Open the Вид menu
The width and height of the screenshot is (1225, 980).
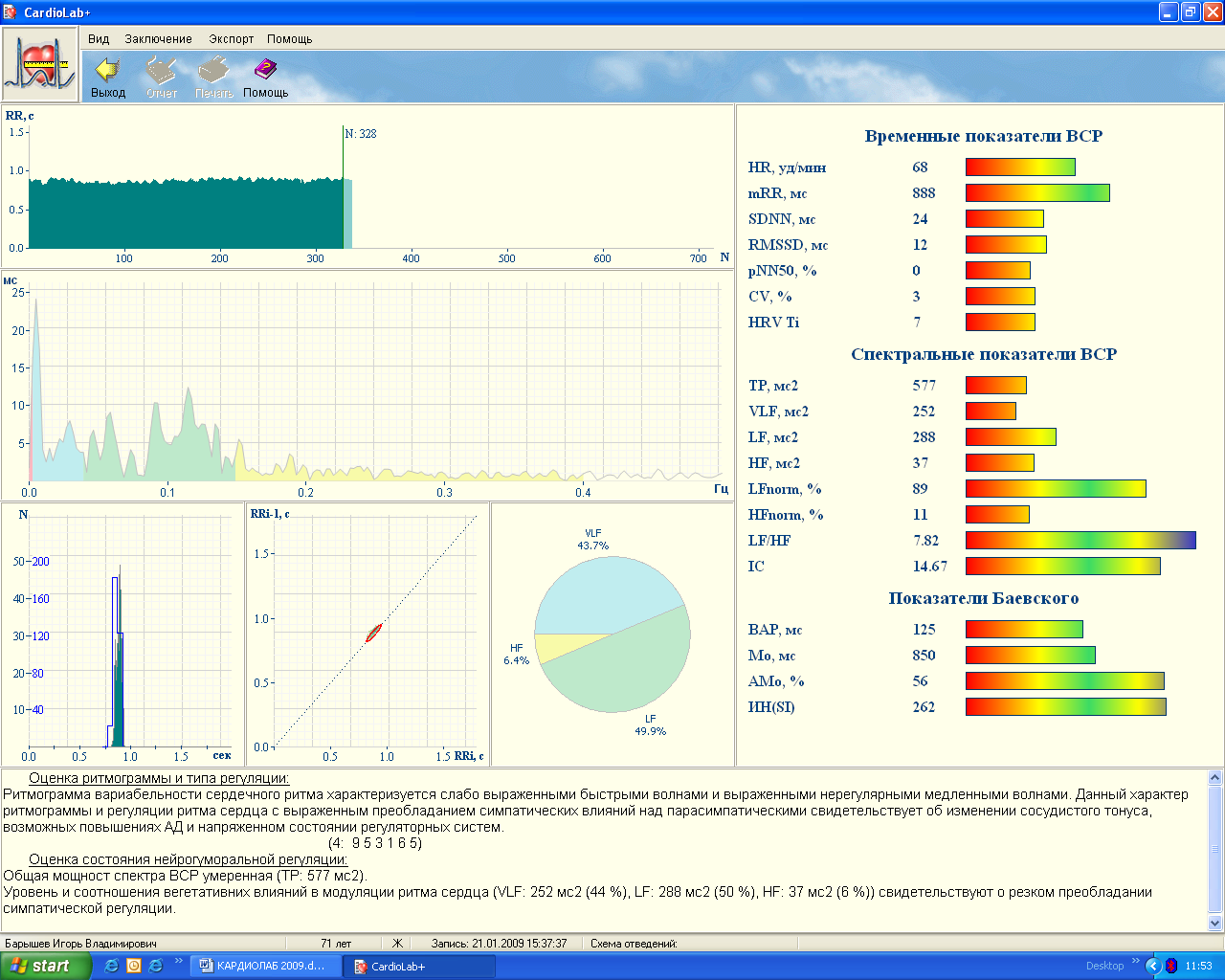tap(99, 39)
